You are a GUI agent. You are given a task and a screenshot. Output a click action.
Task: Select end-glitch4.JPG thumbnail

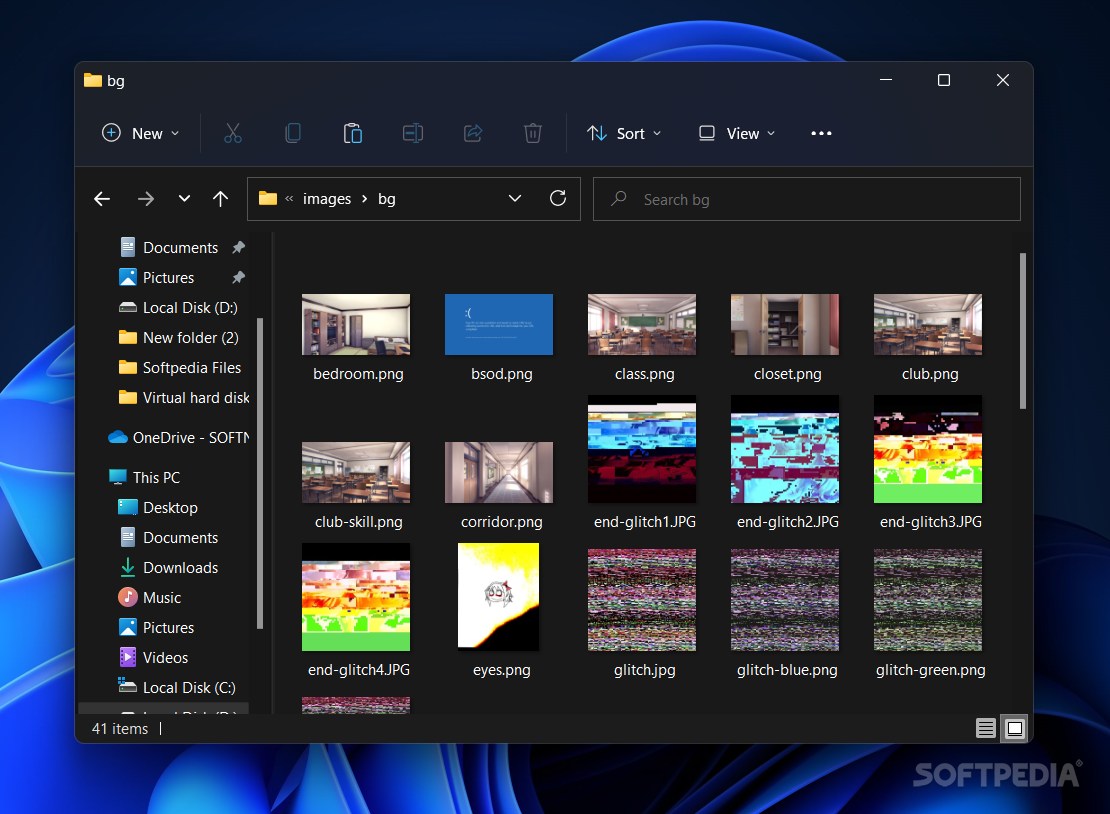[x=356, y=597]
